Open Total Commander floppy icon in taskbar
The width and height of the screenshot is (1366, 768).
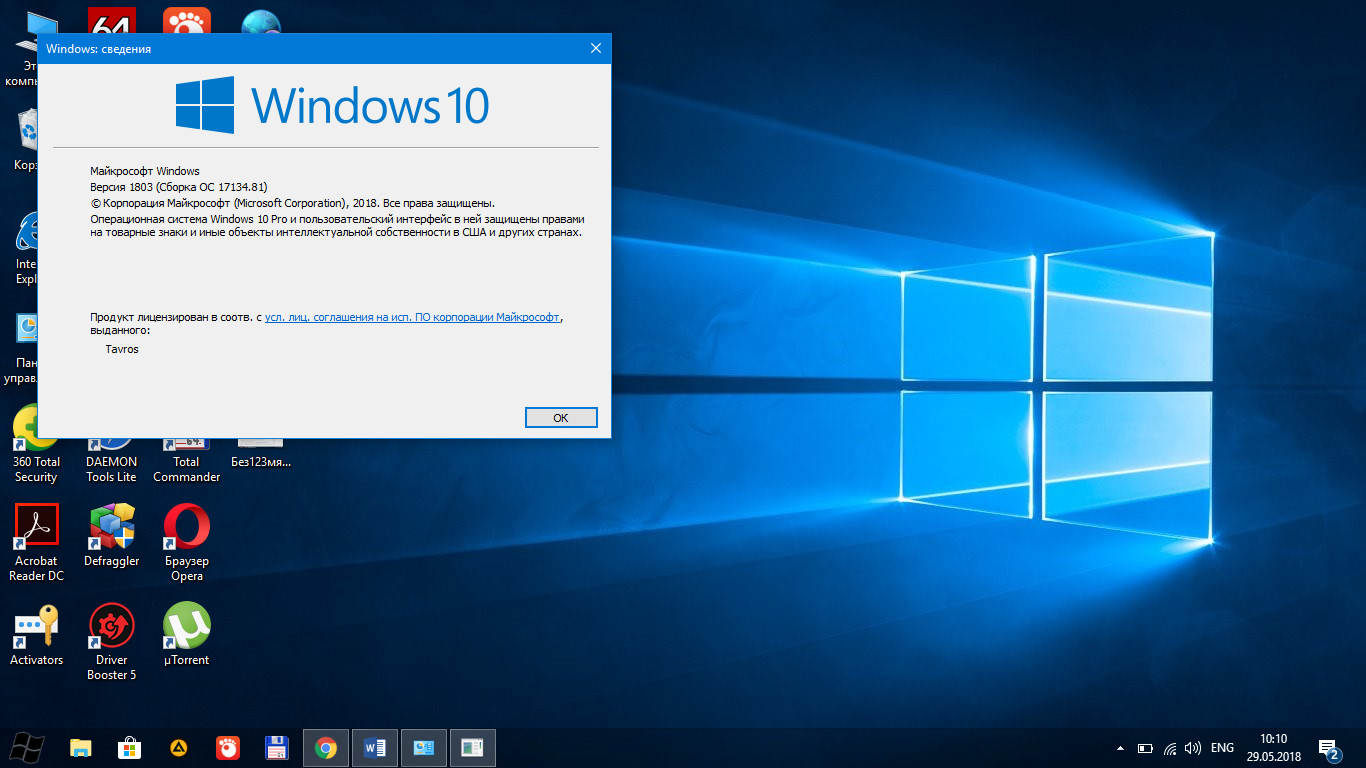(x=277, y=747)
